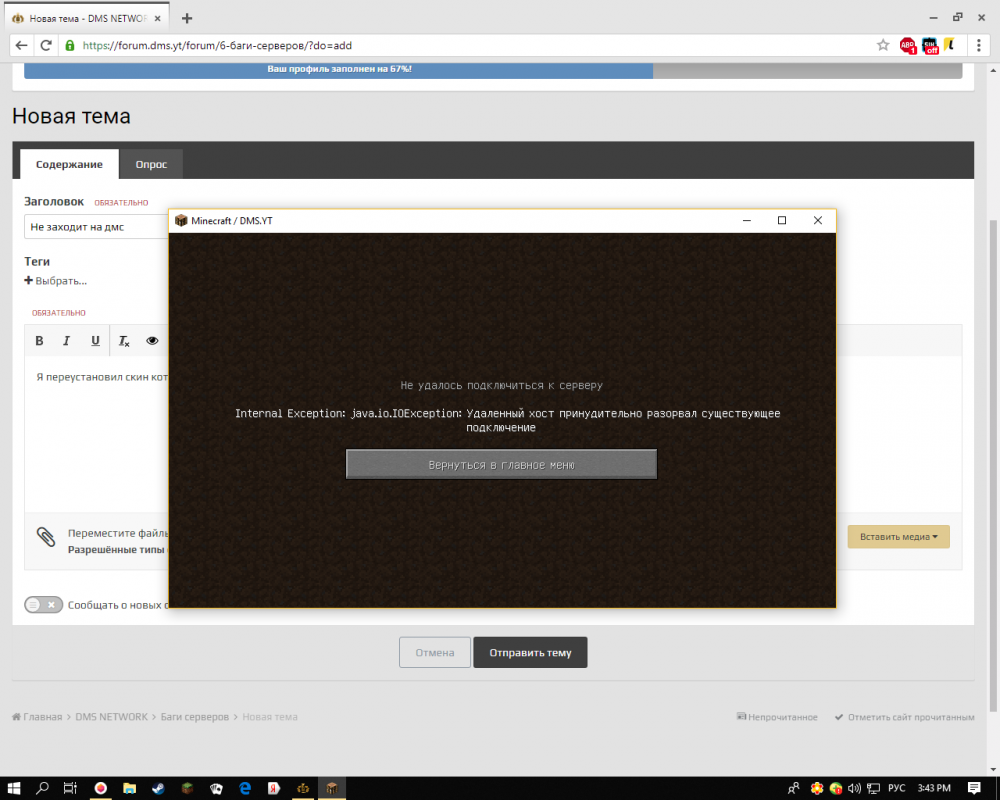This screenshot has height=800, width=1000.
Task: Click the paperclip attachment icon
Action: pyautogui.click(x=46, y=537)
